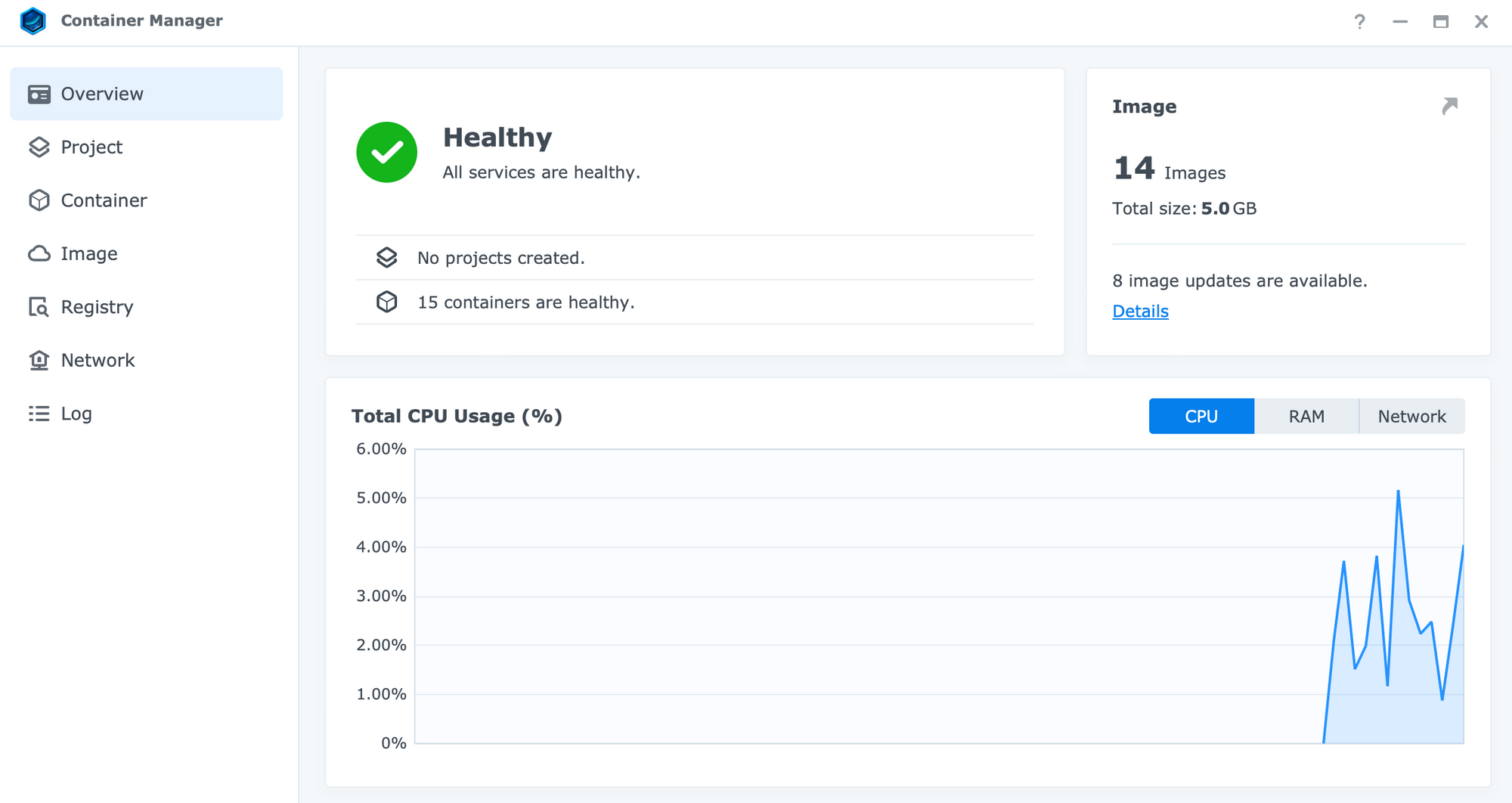Switch chart to CPU tab
The height and width of the screenshot is (803, 1512).
coord(1201,416)
